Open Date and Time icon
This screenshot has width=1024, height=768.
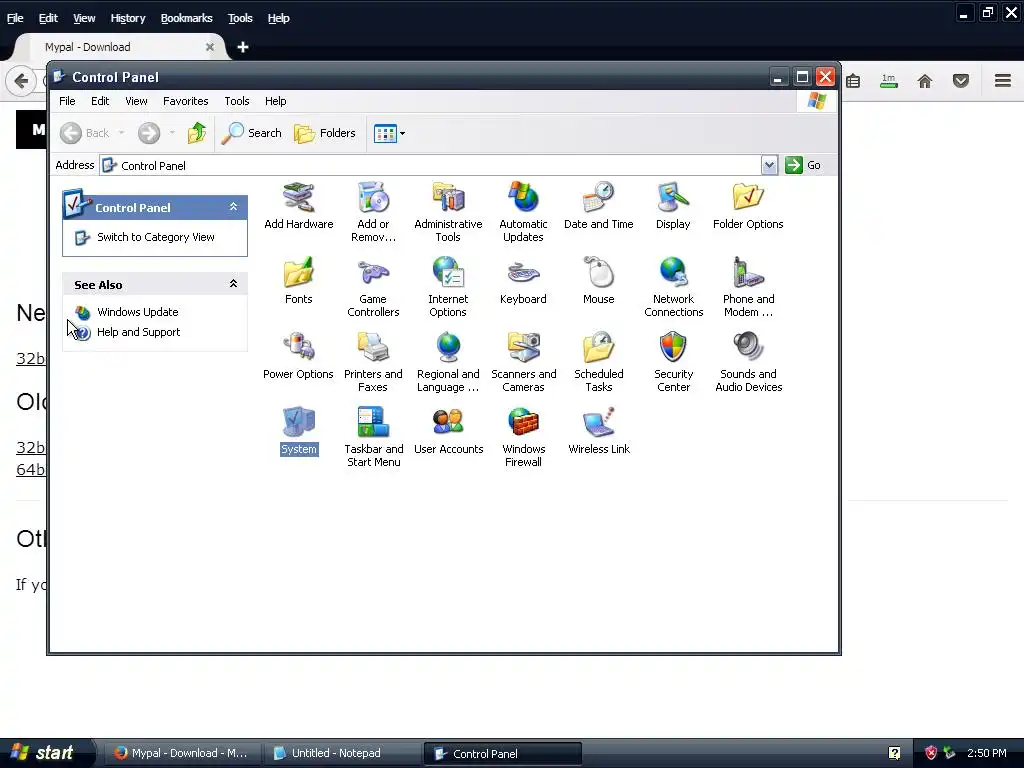point(598,206)
